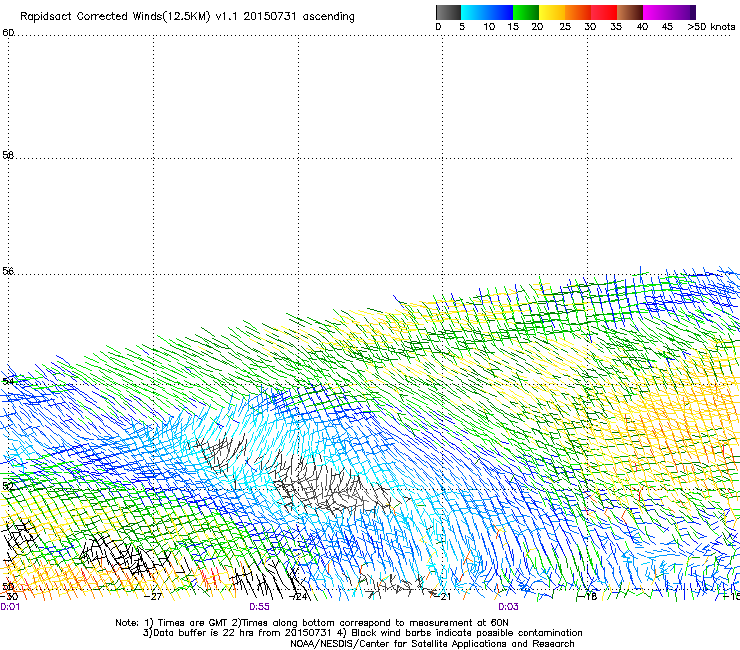Click the '45' label under the color bar

(667, 27)
